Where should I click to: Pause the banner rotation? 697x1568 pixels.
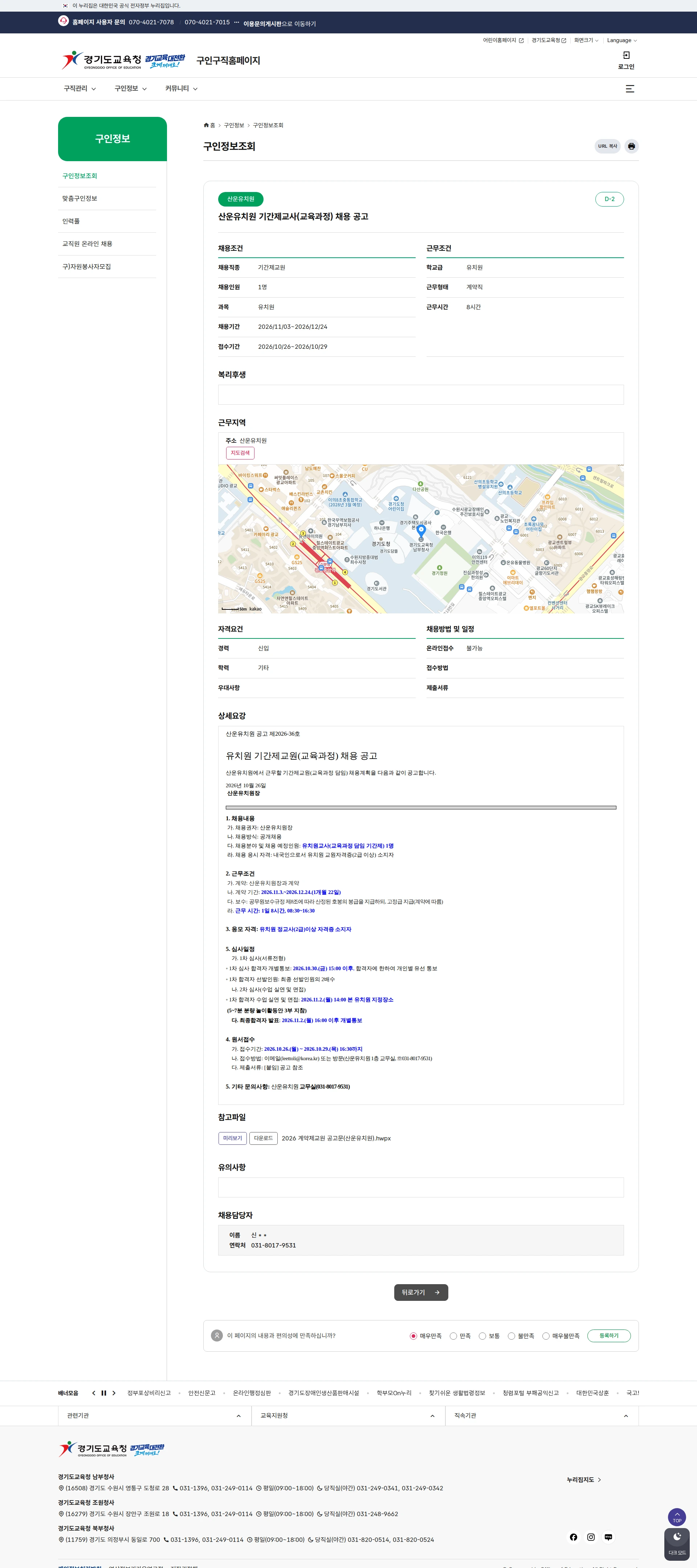pos(103,1393)
